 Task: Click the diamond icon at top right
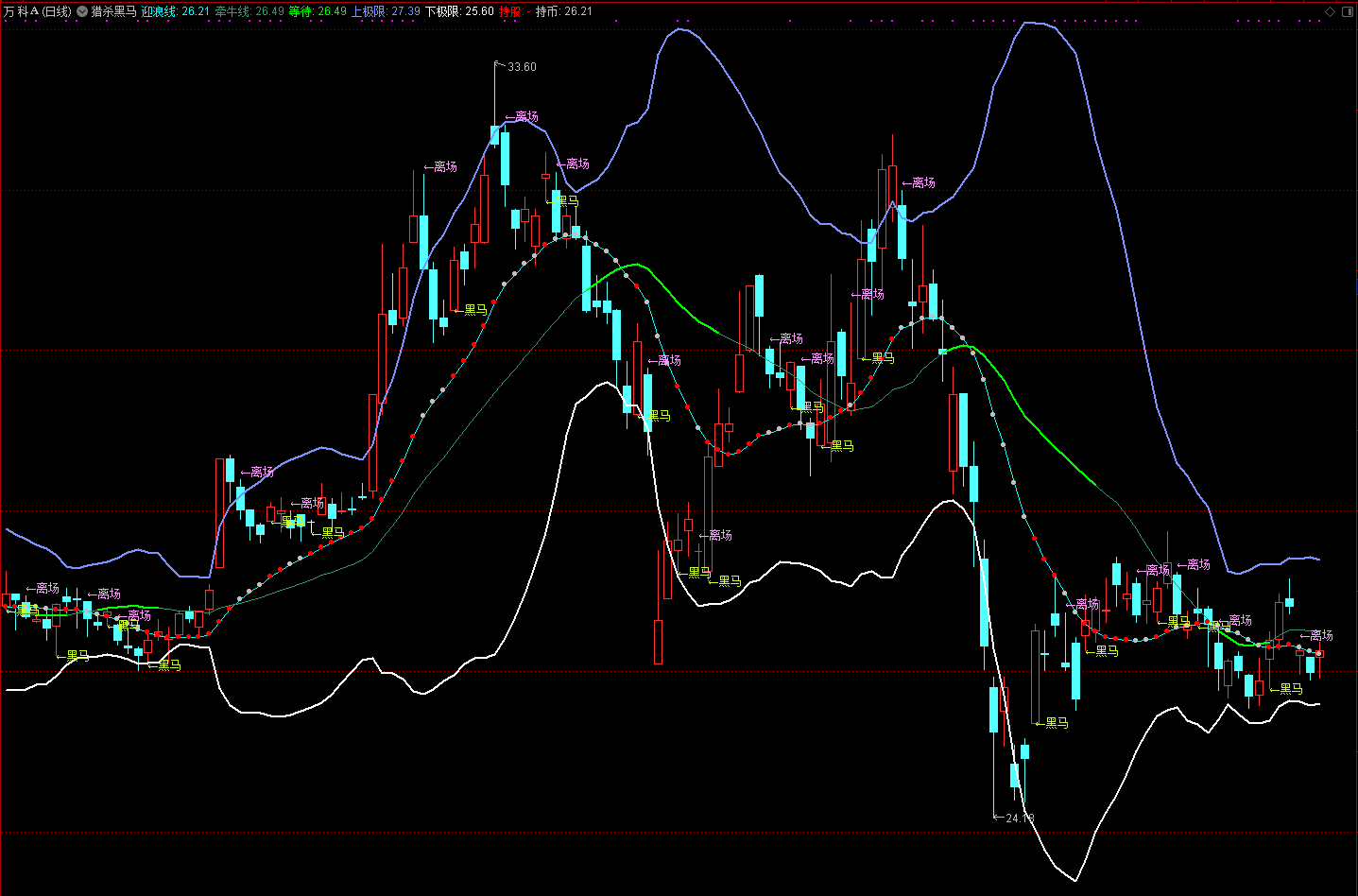[x=1331, y=11]
